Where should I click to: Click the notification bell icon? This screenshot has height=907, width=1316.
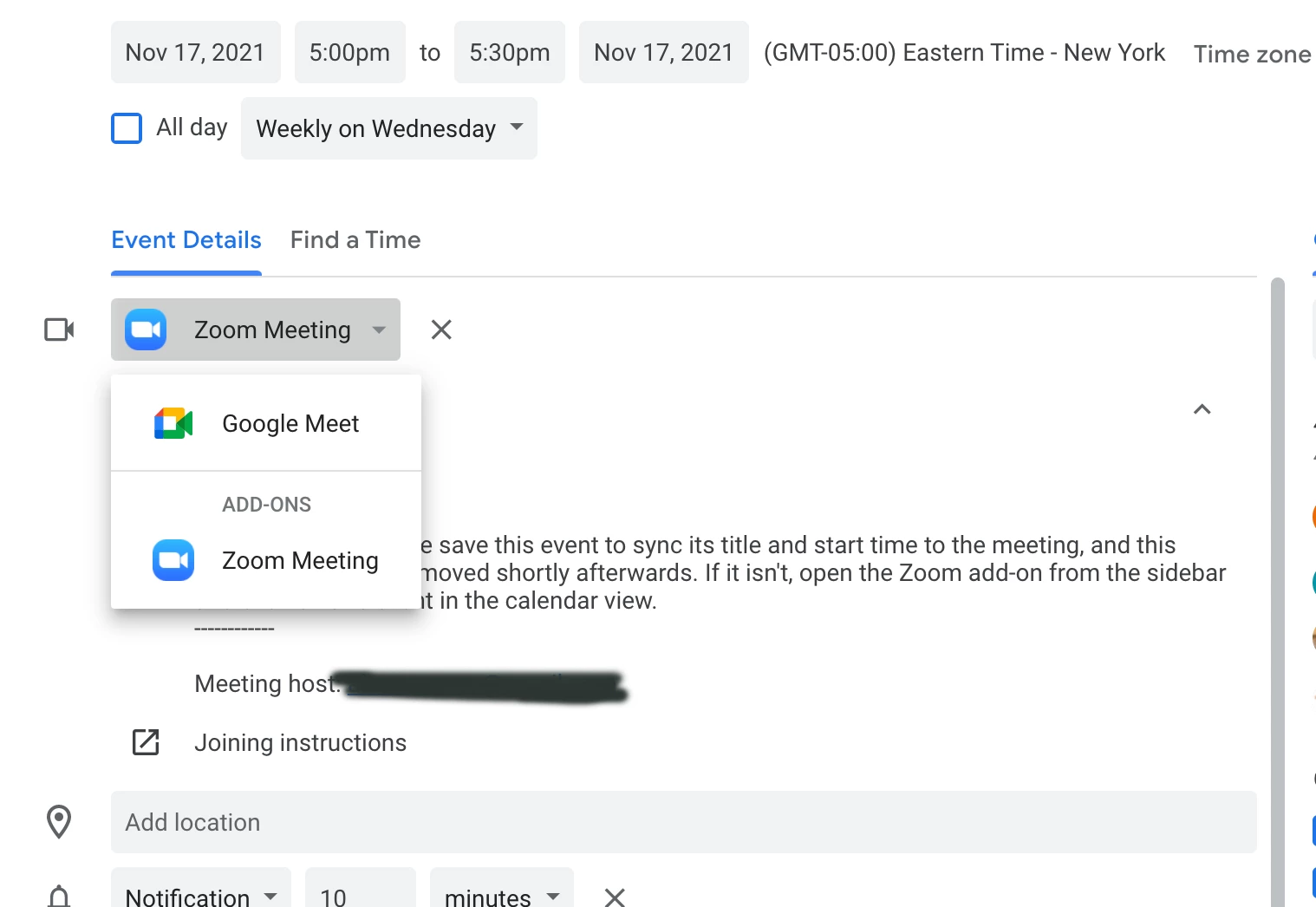pyautogui.click(x=59, y=896)
